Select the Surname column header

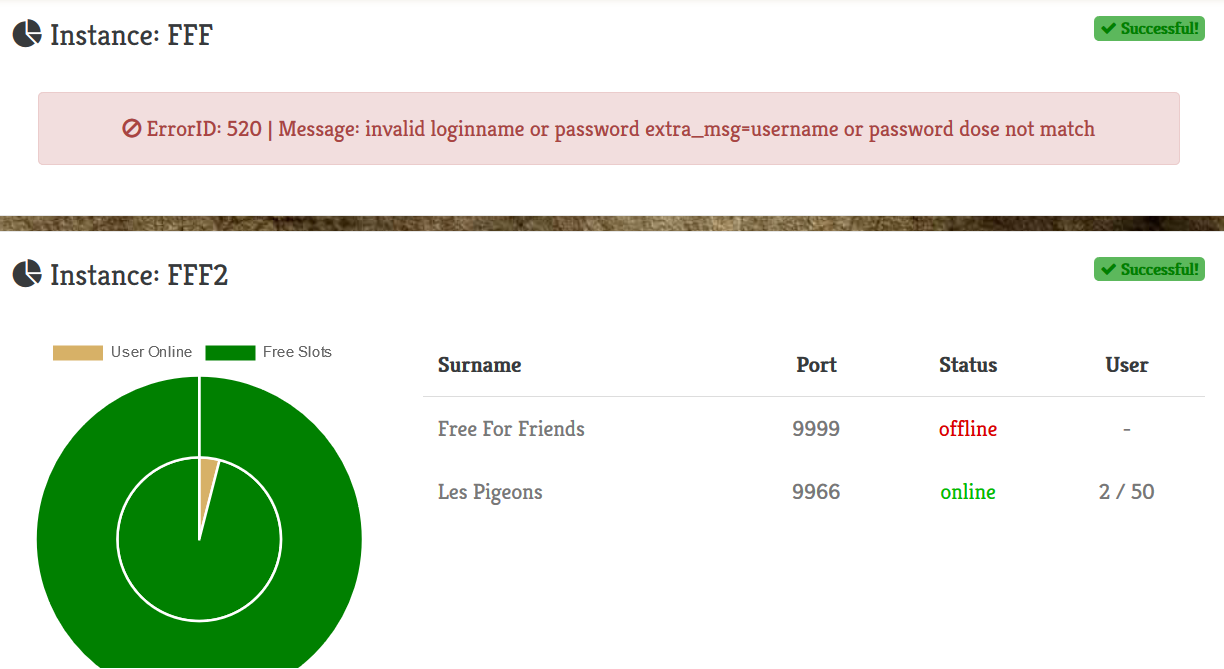point(479,364)
